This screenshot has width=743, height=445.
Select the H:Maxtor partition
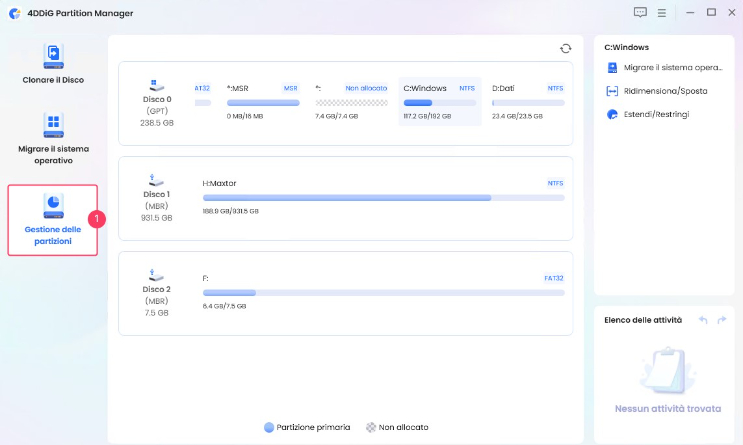383,197
